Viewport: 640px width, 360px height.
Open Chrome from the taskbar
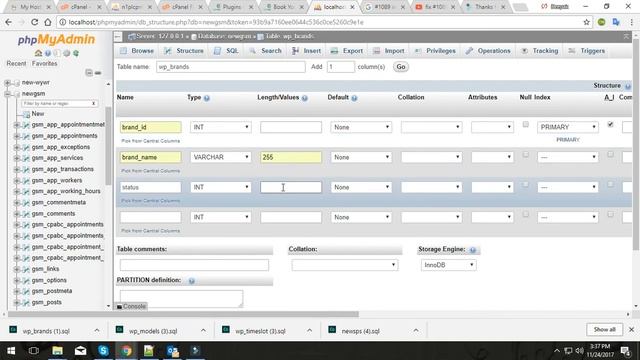pyautogui.click(x=126, y=351)
